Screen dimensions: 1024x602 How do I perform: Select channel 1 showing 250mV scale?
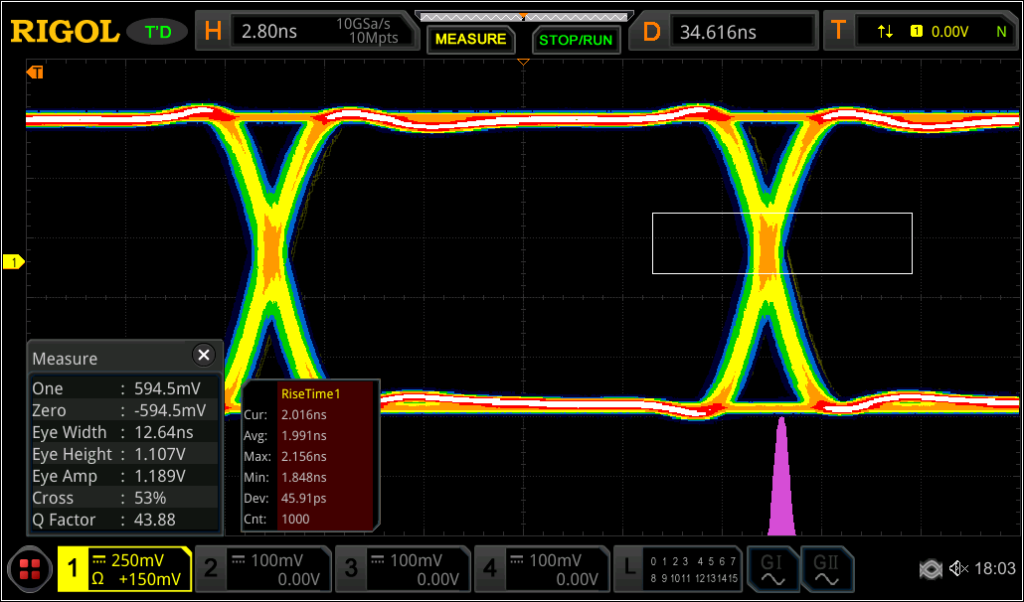(125, 569)
